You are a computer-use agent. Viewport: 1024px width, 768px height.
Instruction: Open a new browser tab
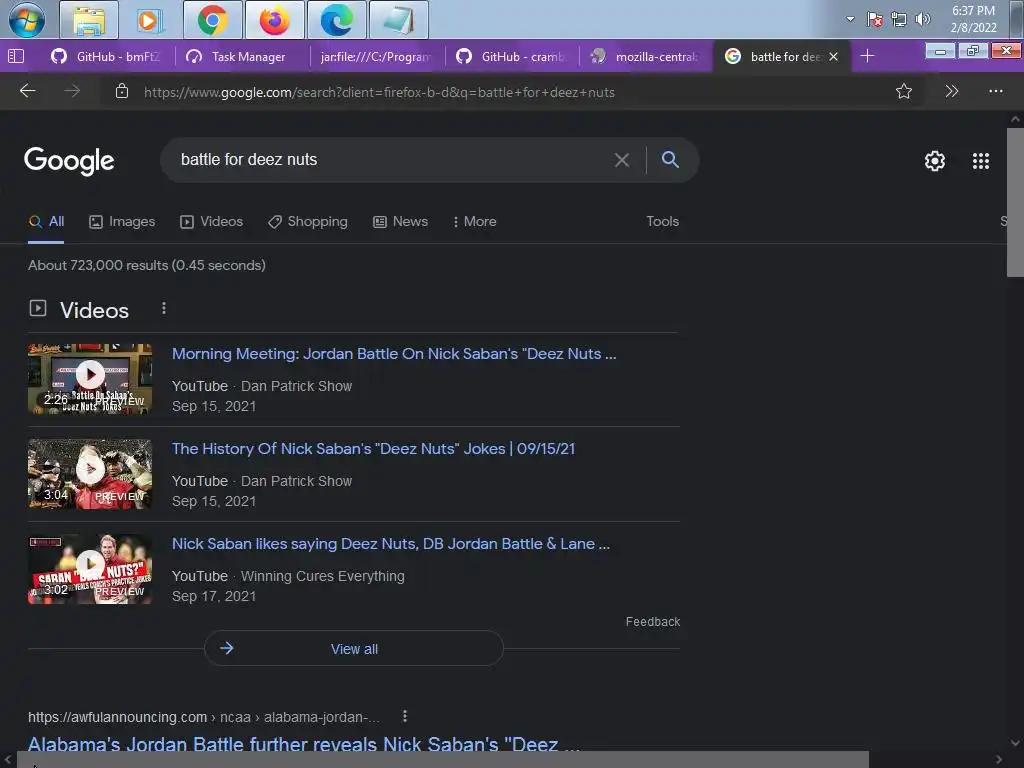coord(867,56)
